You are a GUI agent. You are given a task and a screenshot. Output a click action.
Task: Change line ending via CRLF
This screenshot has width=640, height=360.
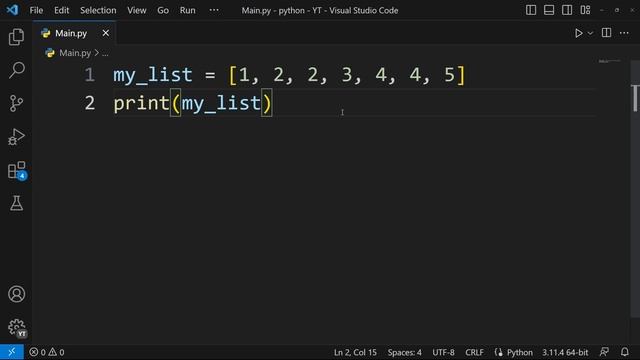(x=474, y=352)
